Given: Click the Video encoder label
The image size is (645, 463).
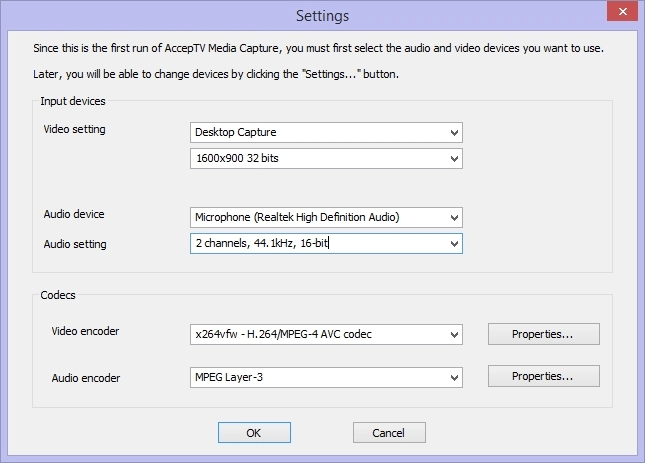Looking at the screenshot, I should click(85, 331).
